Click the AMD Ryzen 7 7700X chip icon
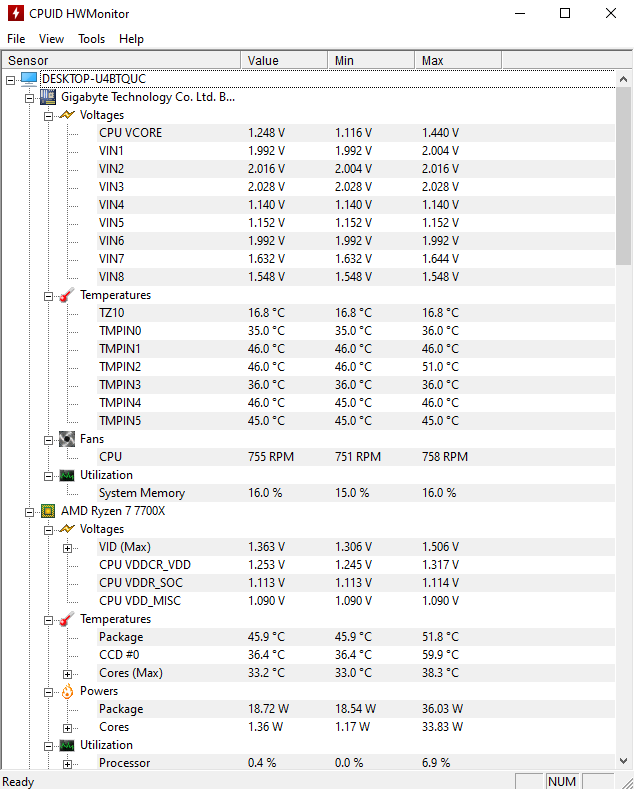Screen dimensions: 634x789 [48, 511]
